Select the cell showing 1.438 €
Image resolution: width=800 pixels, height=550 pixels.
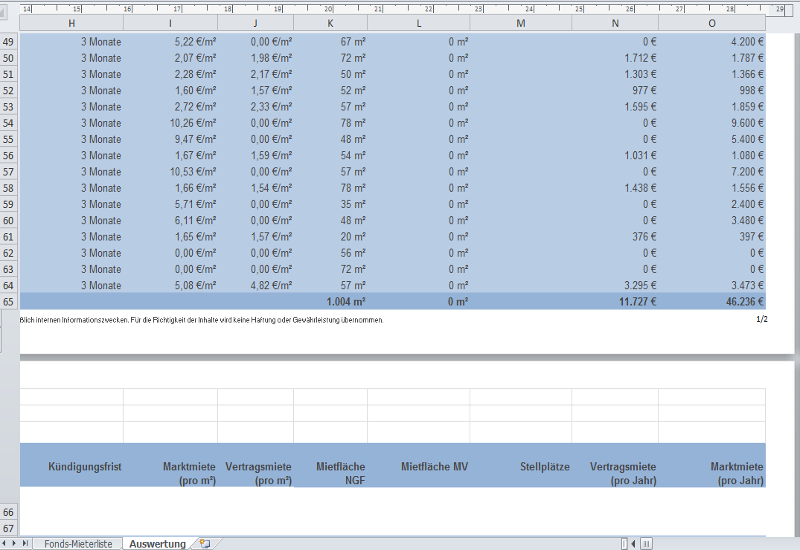(615, 188)
